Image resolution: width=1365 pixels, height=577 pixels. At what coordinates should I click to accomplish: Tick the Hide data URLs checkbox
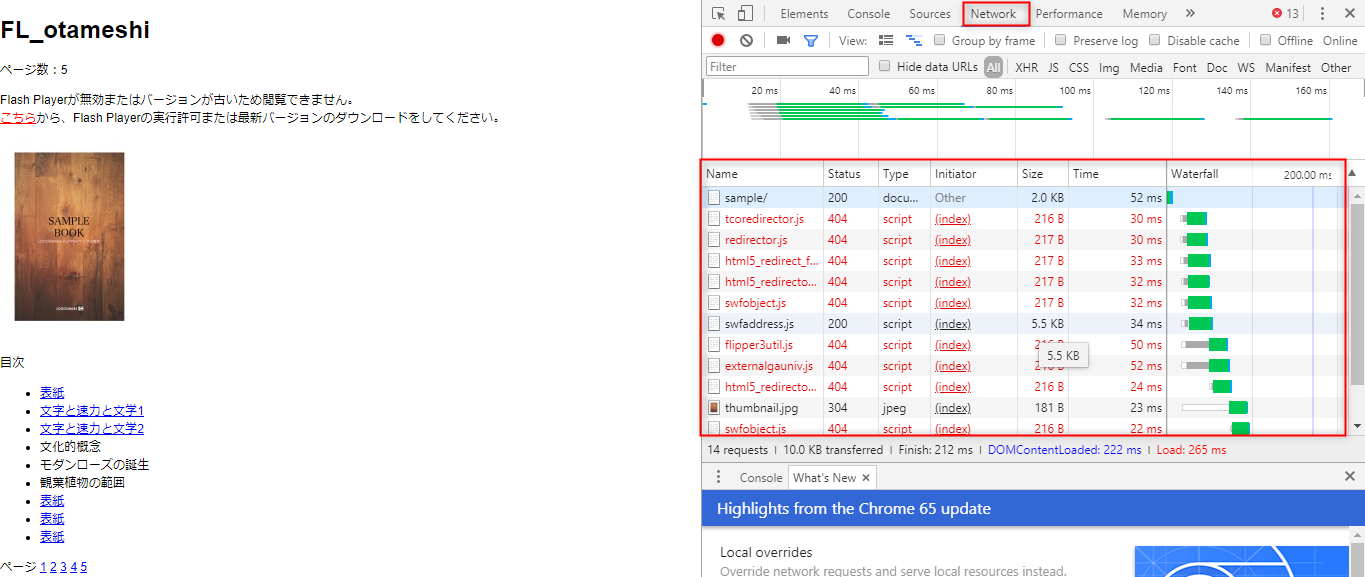[x=884, y=67]
